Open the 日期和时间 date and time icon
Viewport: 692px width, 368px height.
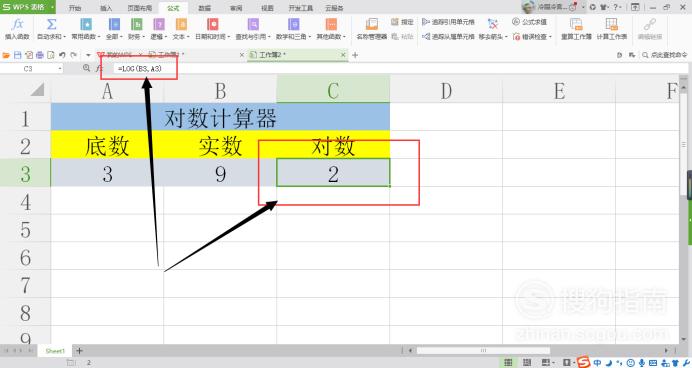(x=213, y=25)
